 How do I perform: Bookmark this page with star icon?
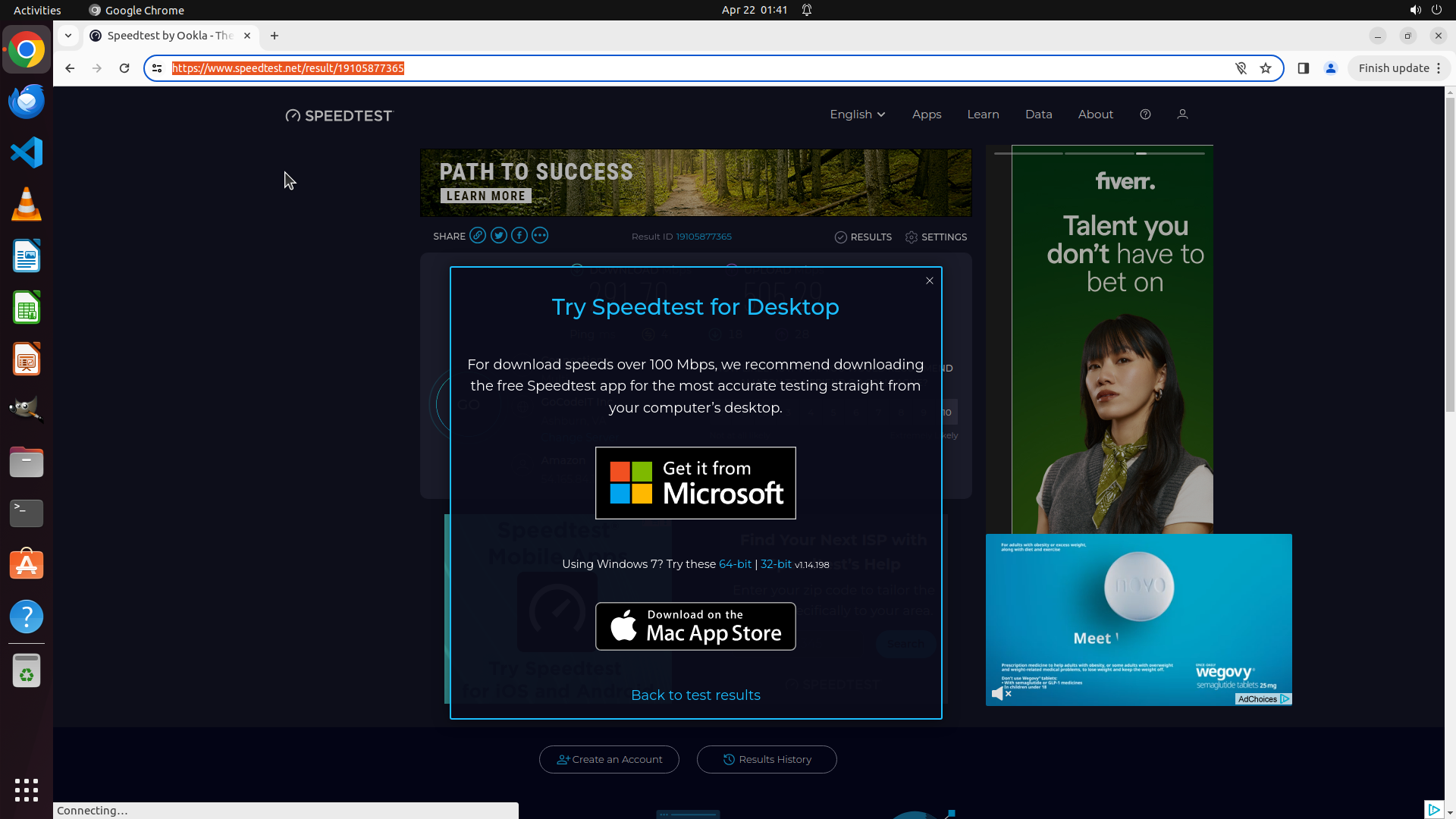tap(1266, 68)
